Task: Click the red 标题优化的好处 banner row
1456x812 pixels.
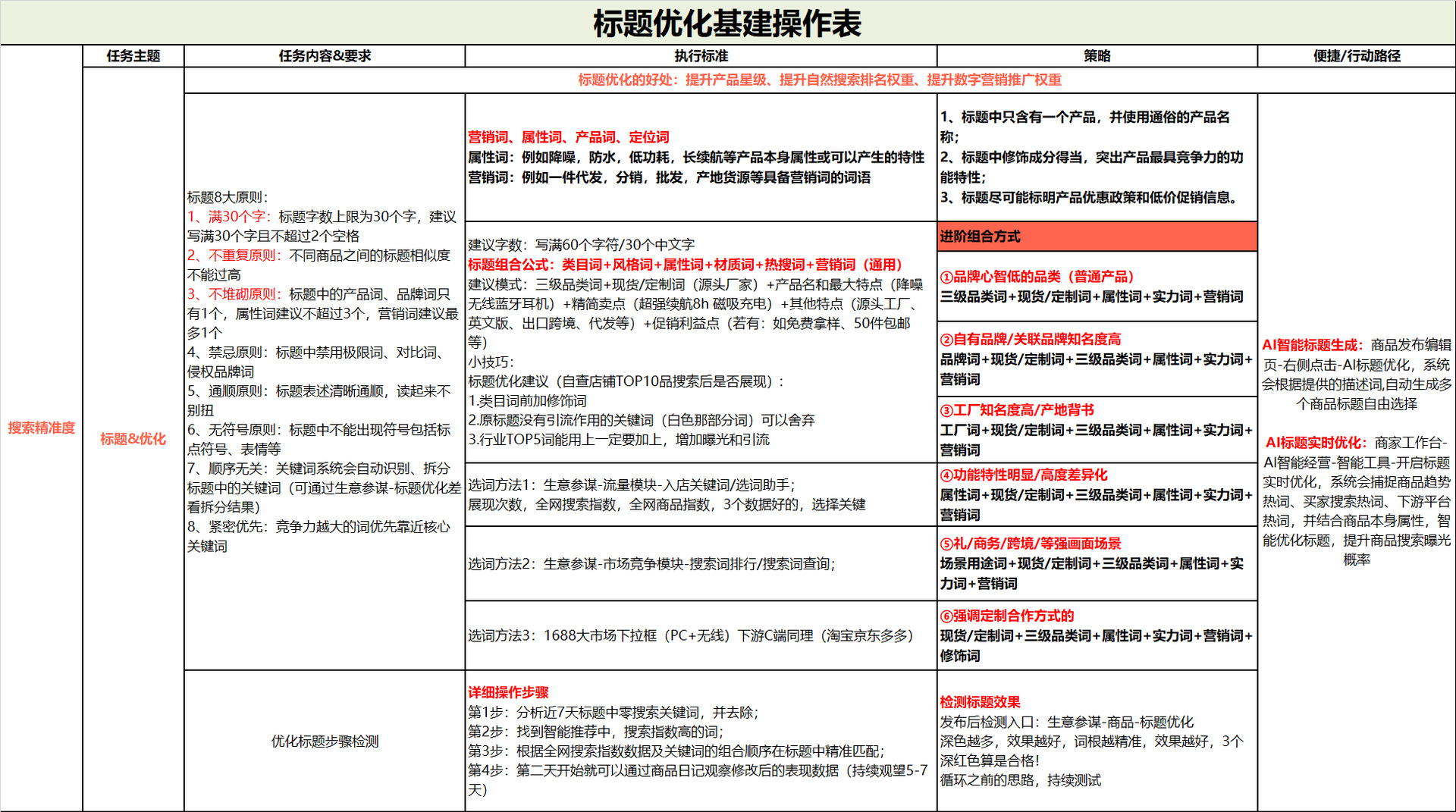Action: click(x=820, y=80)
